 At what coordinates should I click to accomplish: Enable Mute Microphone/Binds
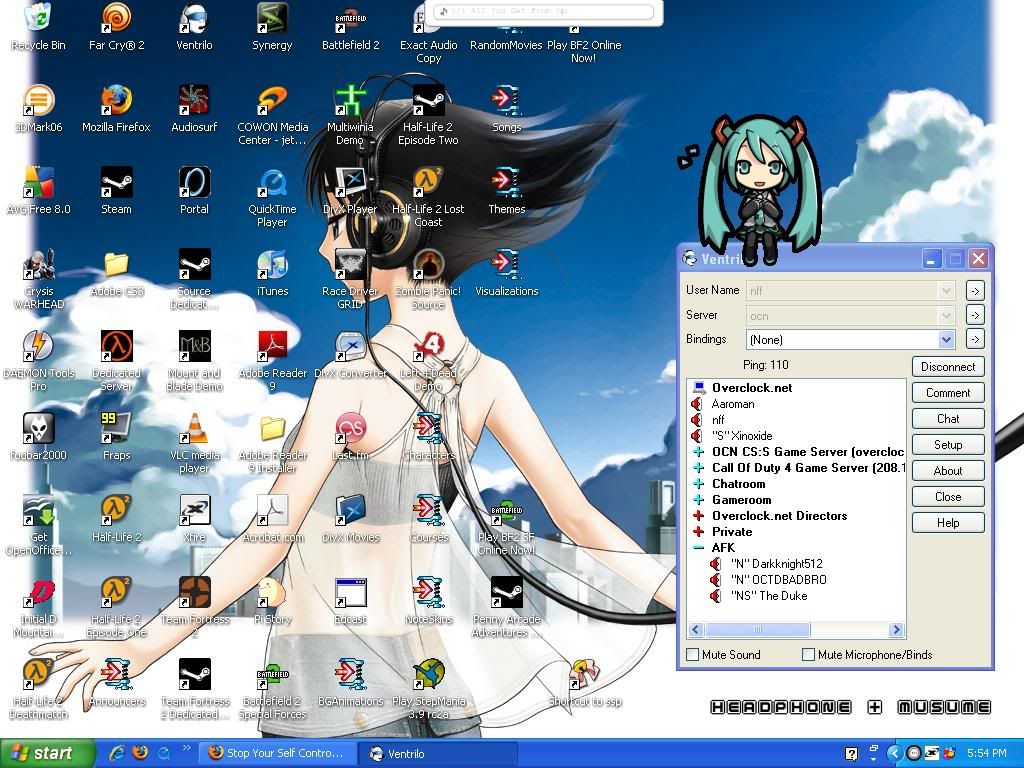tap(808, 654)
